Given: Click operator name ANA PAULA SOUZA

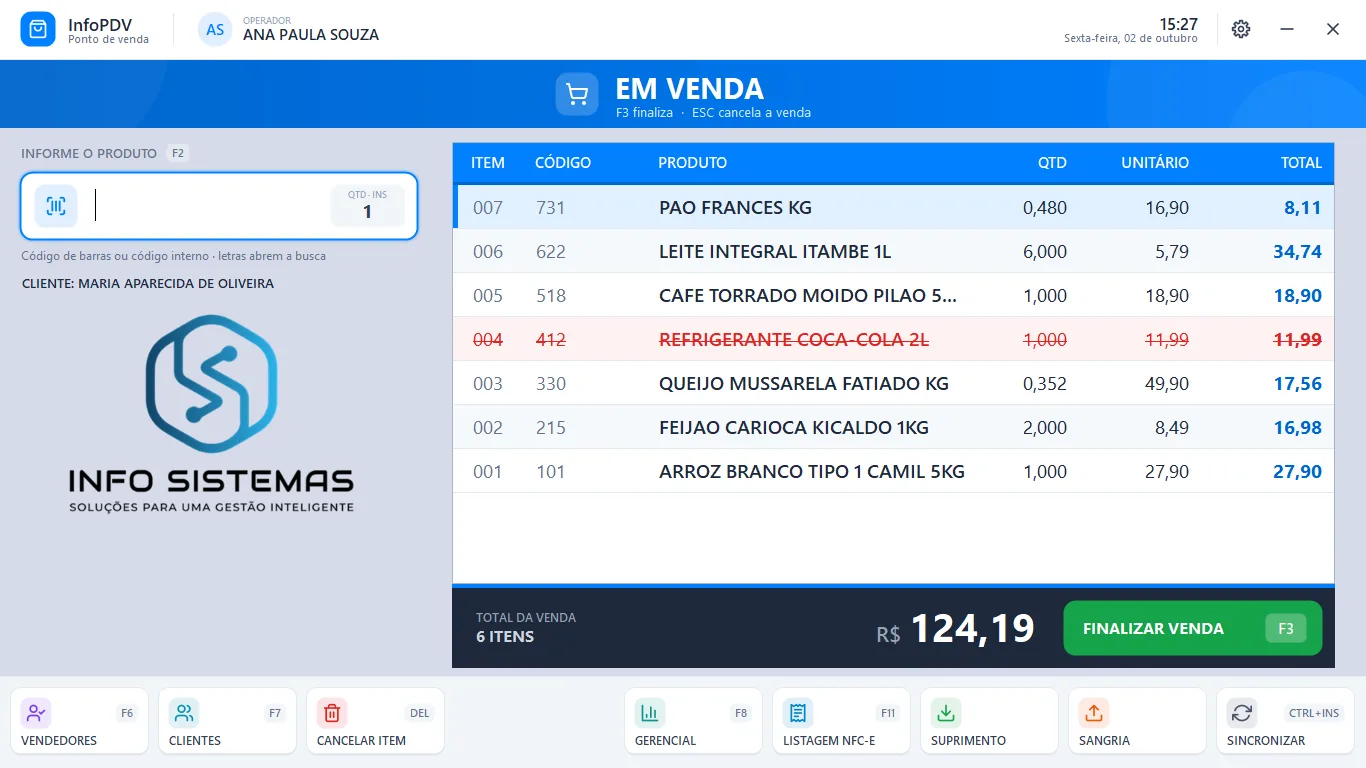Looking at the screenshot, I should tap(311, 35).
